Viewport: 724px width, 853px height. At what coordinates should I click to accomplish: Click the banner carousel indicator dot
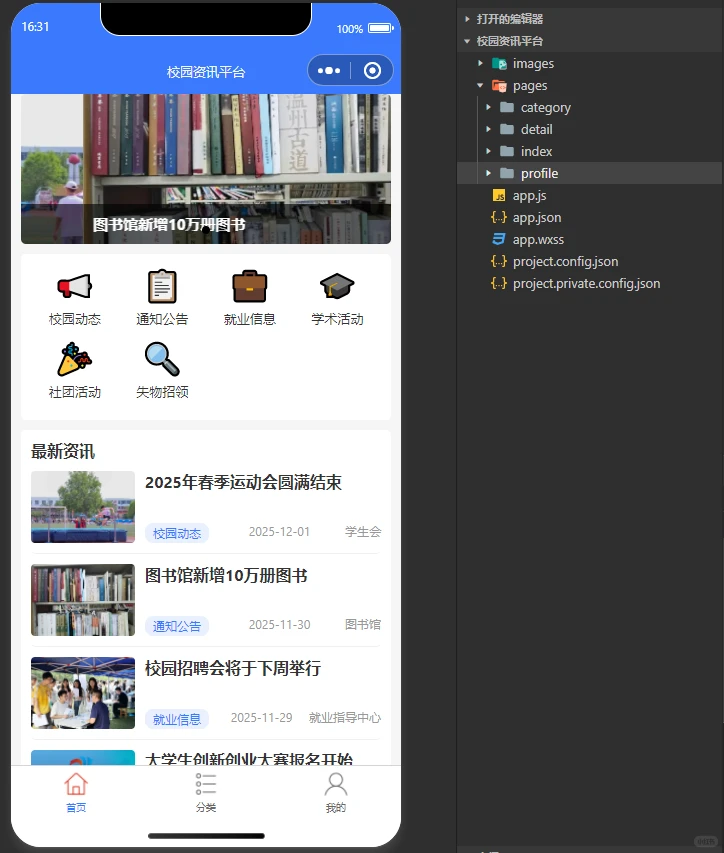coord(206,229)
